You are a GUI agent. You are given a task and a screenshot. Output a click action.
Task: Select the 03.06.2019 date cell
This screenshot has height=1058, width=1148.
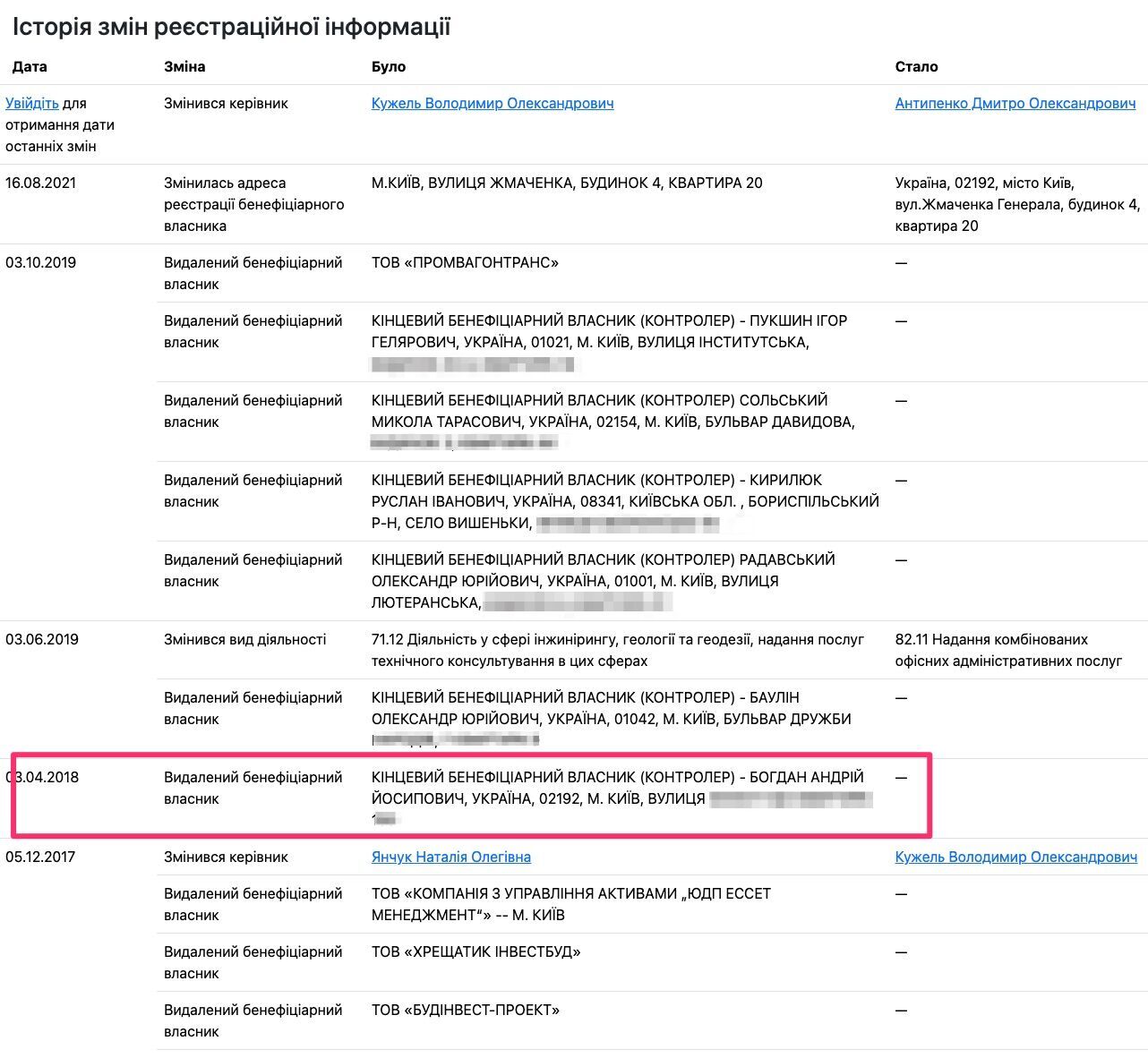[41, 640]
